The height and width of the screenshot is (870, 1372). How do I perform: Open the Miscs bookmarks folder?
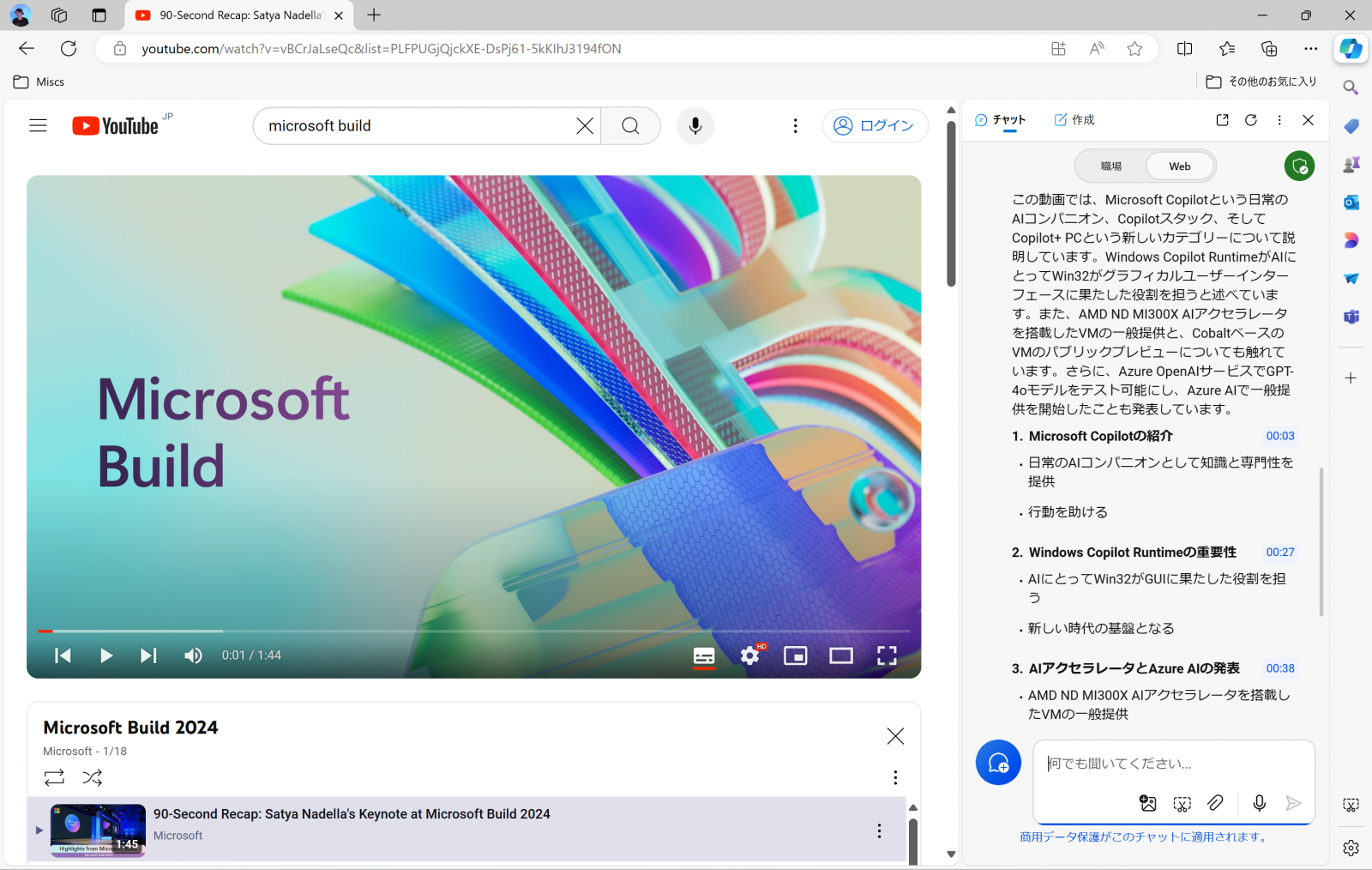click(39, 82)
